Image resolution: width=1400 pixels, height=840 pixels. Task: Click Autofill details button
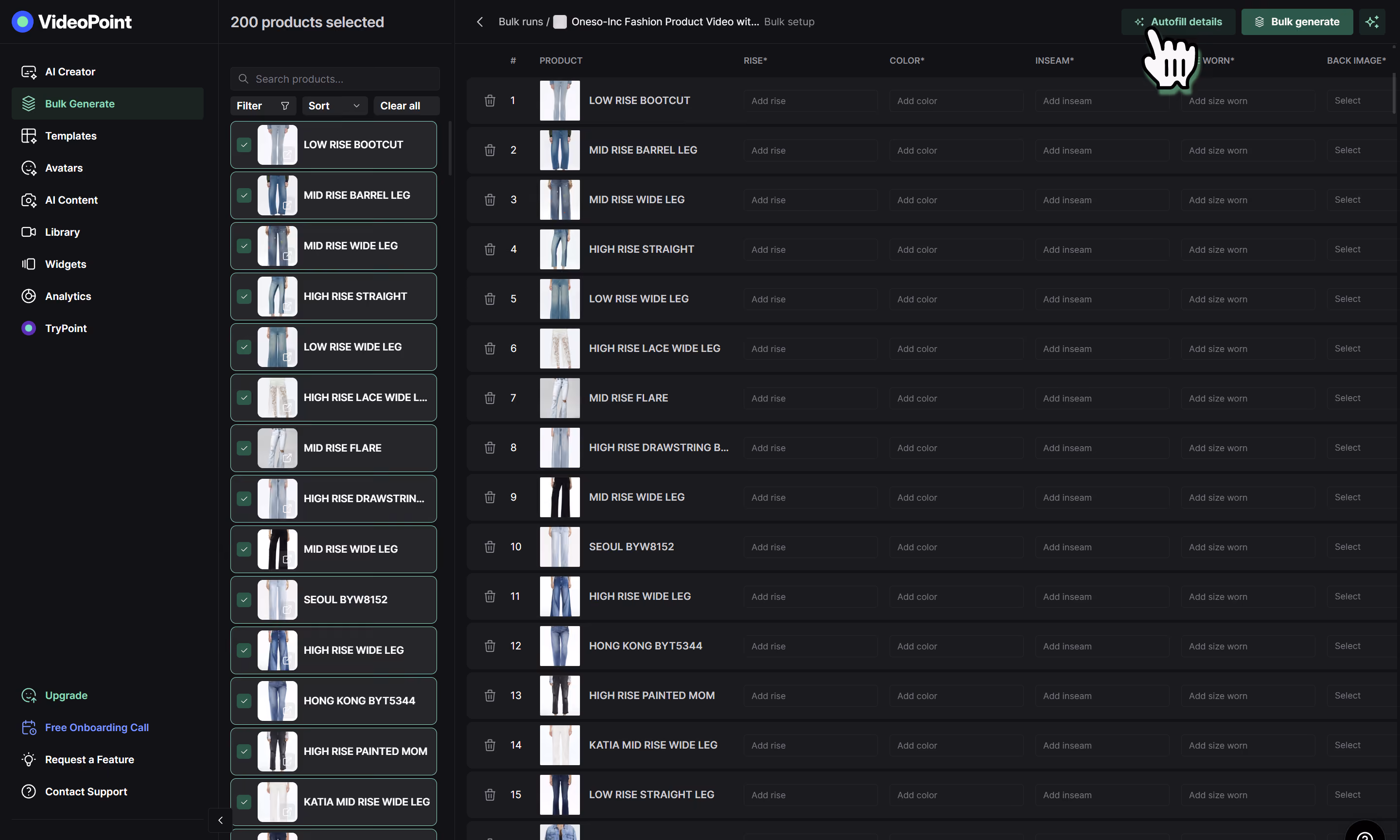click(x=1178, y=21)
